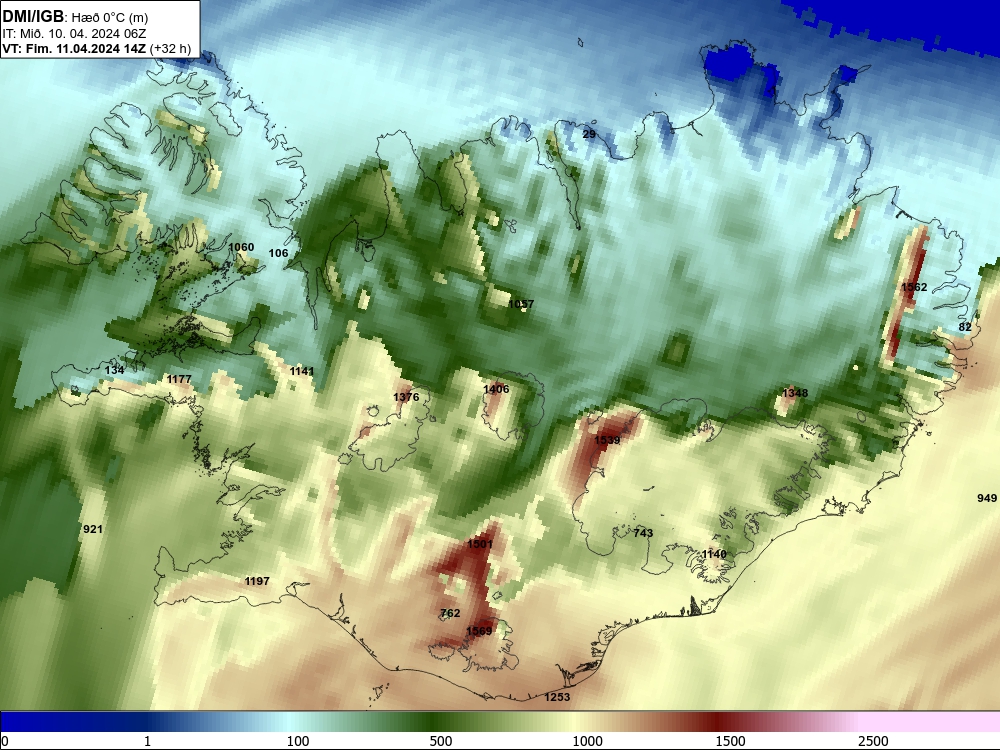Image resolution: width=1000 pixels, height=750 pixels.
Task: Select the 762 map label
Action: (450, 613)
